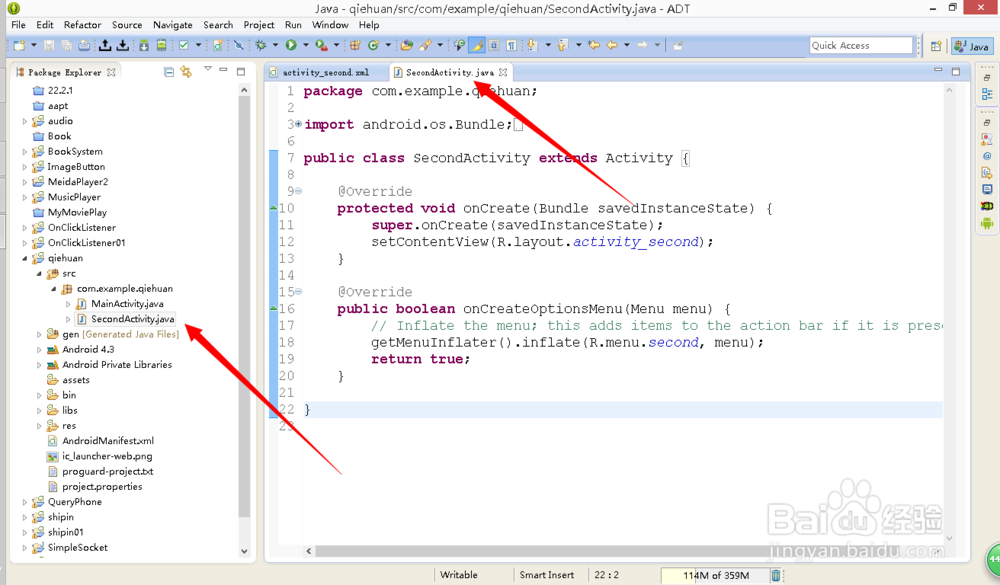The width and height of the screenshot is (1000, 585).
Task: Collapse the onCreate method fold at line 9
Action: click(x=298, y=191)
